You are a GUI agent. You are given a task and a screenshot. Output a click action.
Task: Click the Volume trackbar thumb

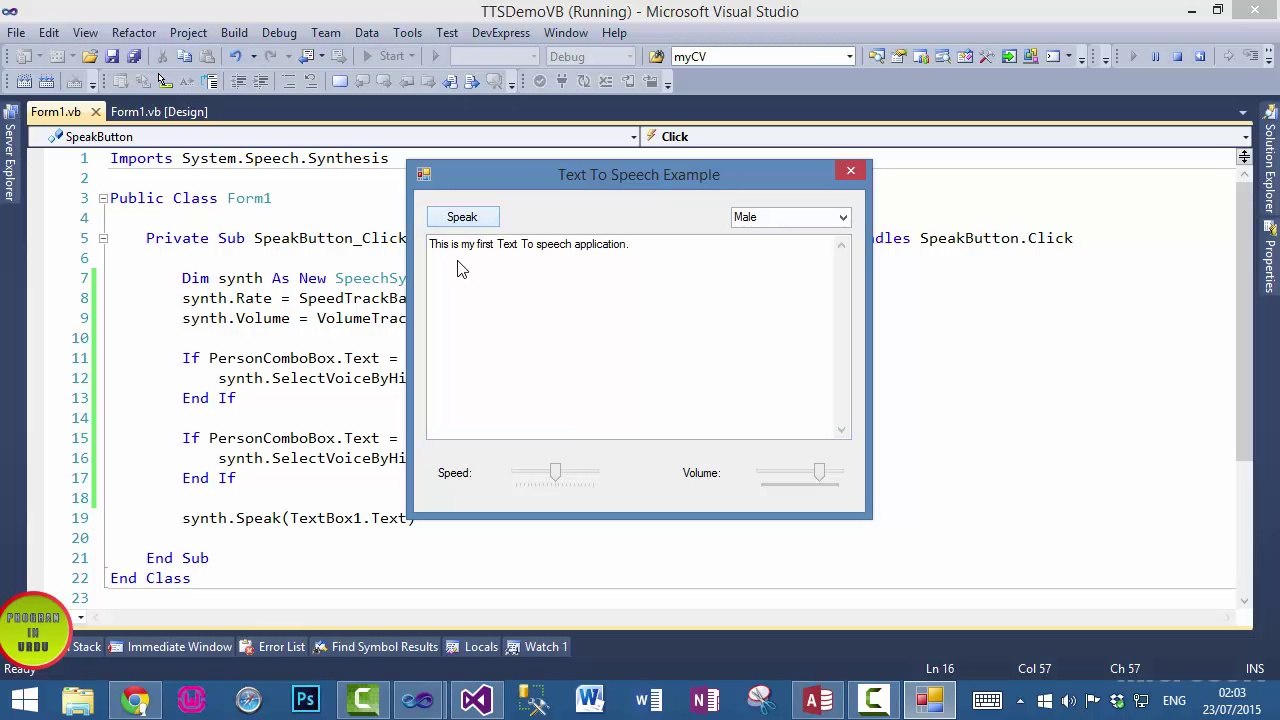tap(819, 472)
